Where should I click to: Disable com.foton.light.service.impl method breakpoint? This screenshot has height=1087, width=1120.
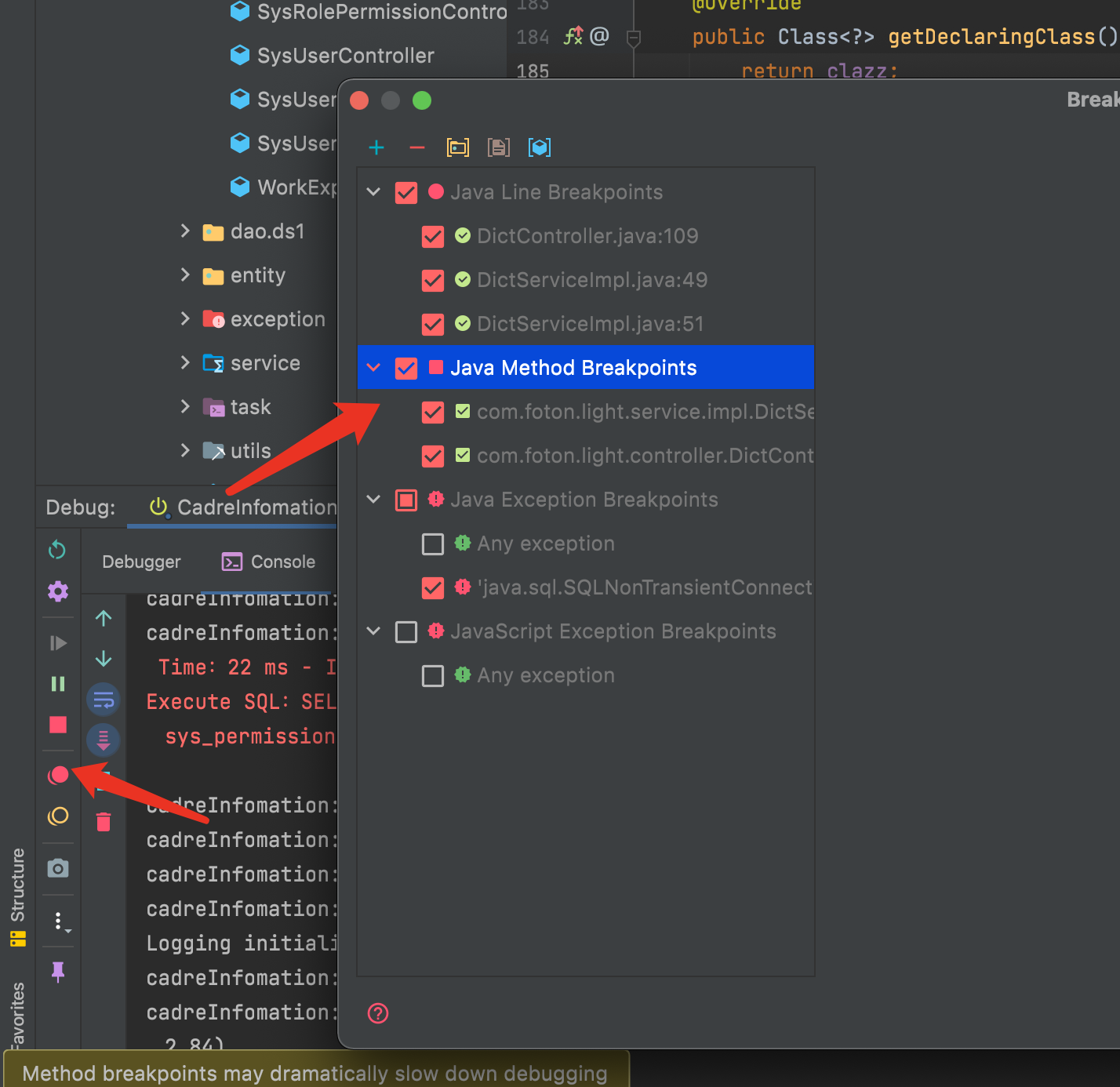433,412
